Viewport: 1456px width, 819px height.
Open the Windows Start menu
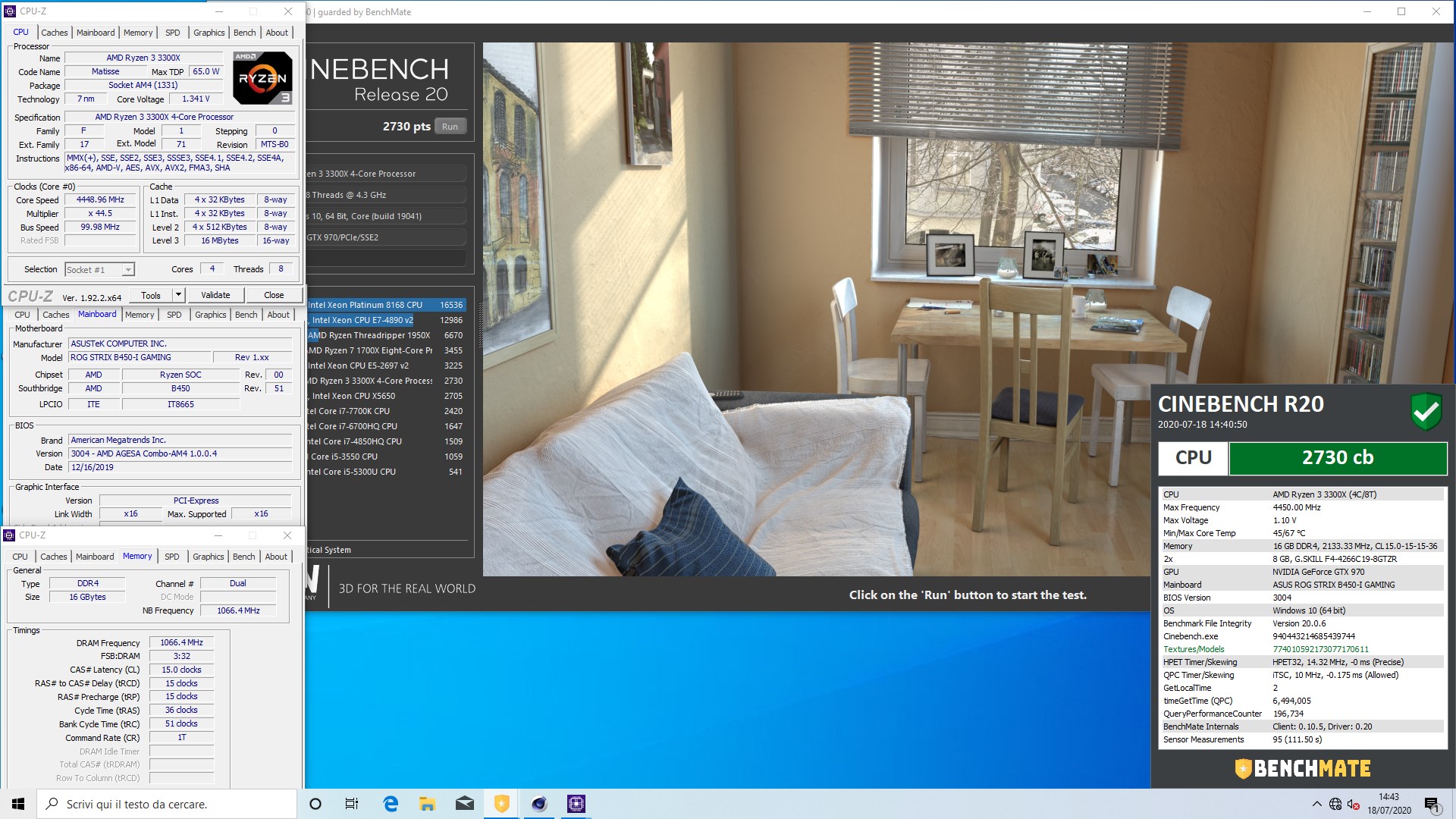[18, 804]
